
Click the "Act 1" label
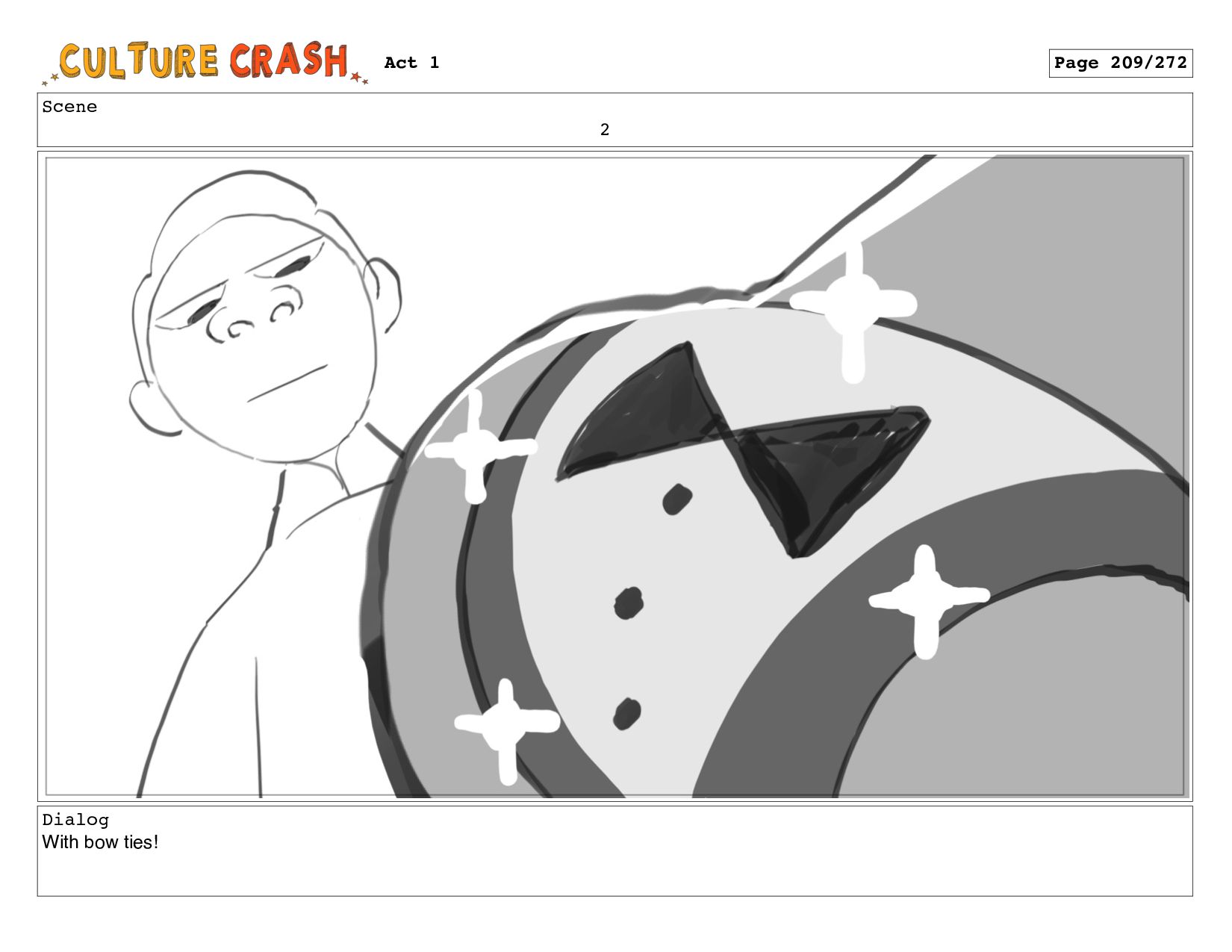pyautogui.click(x=411, y=63)
